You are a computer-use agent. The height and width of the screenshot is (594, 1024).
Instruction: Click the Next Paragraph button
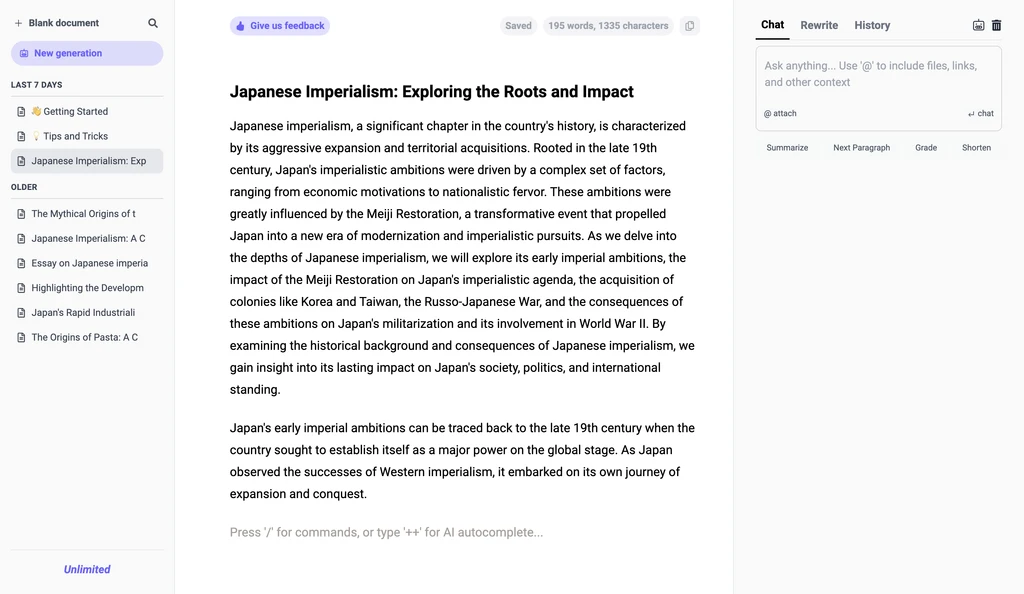(861, 148)
